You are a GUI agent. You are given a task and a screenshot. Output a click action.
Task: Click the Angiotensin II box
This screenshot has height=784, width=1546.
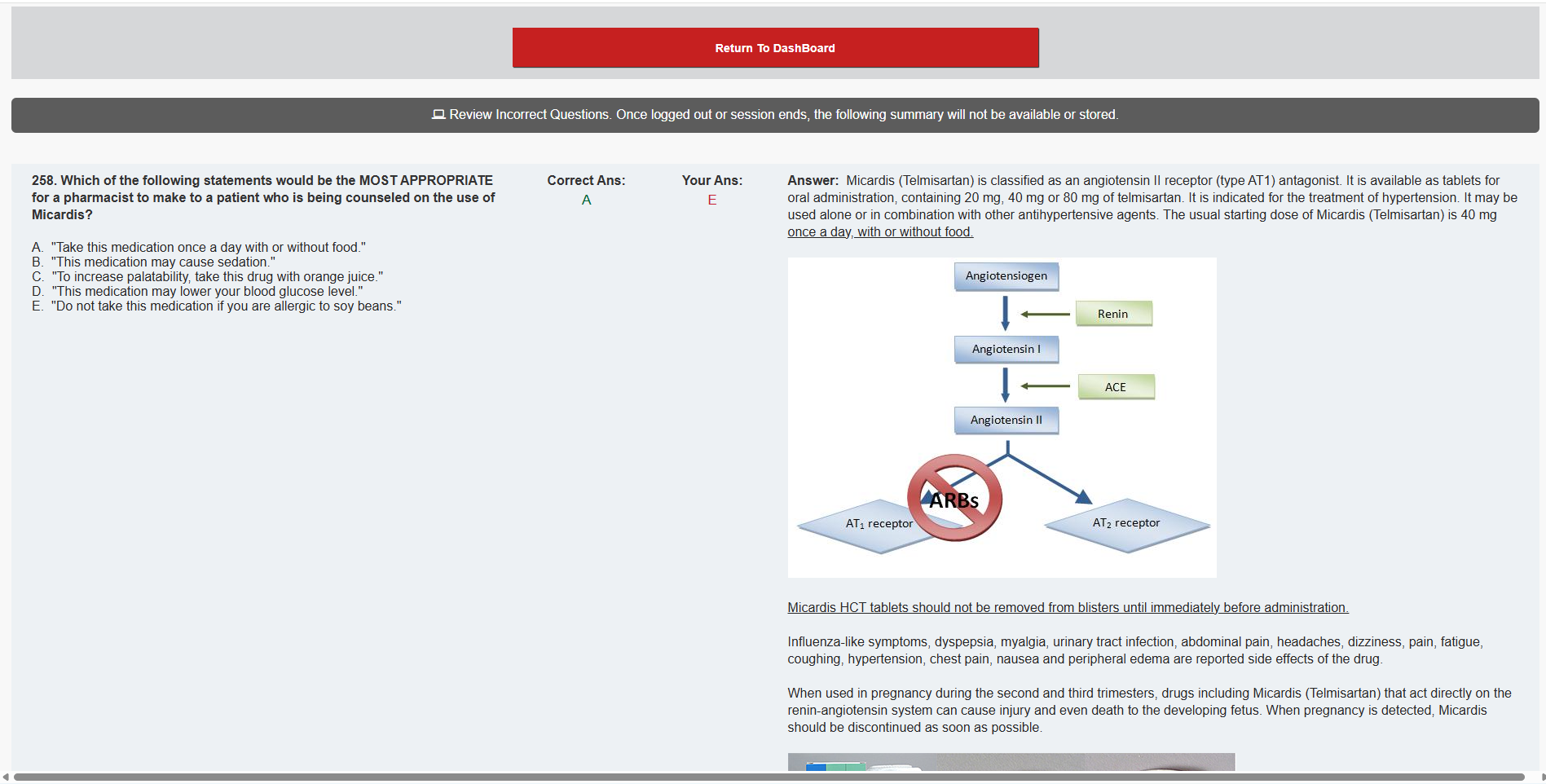pyautogui.click(x=1006, y=421)
